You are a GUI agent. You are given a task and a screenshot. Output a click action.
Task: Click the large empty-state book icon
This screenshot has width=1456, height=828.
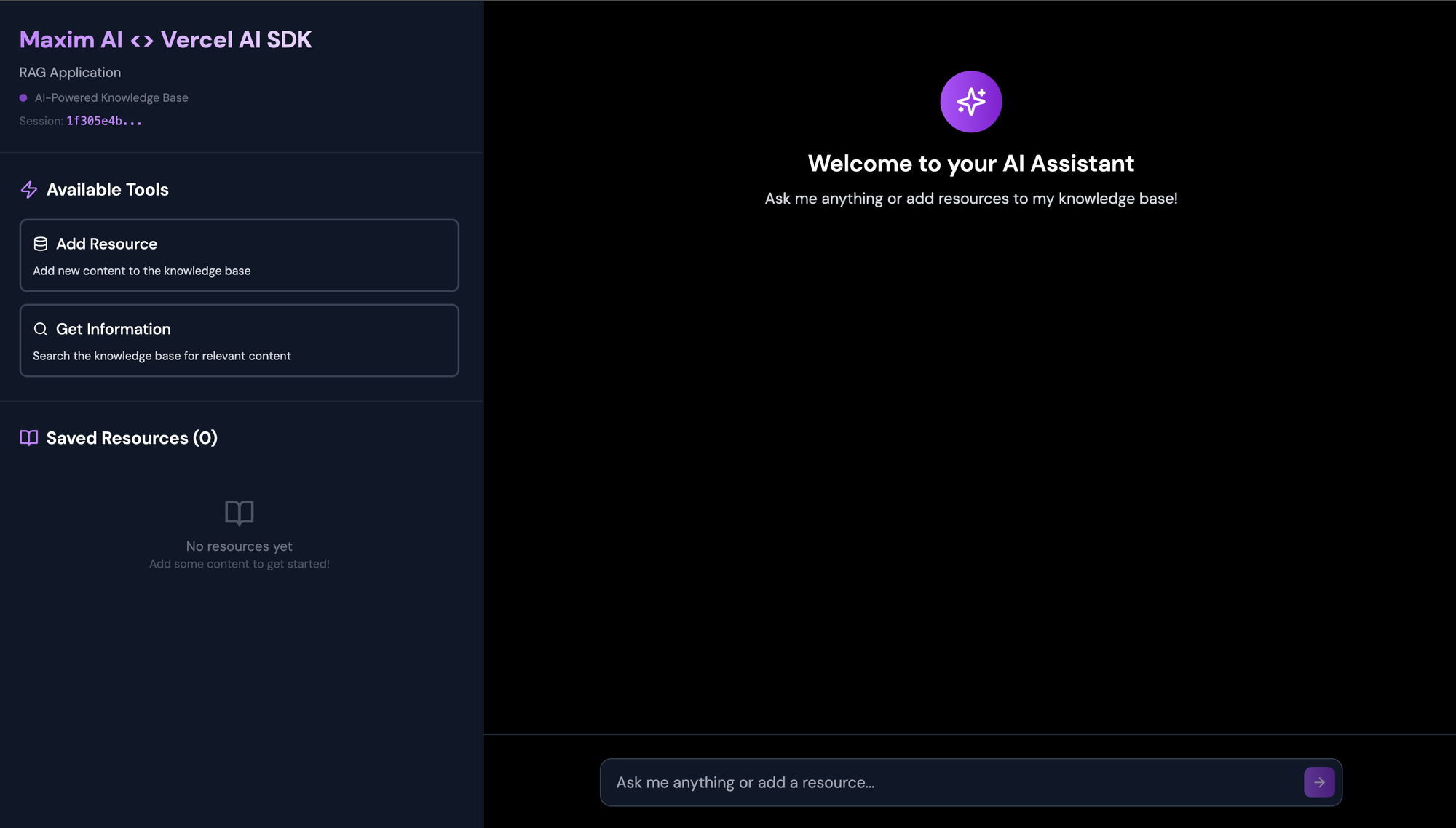pyautogui.click(x=239, y=512)
